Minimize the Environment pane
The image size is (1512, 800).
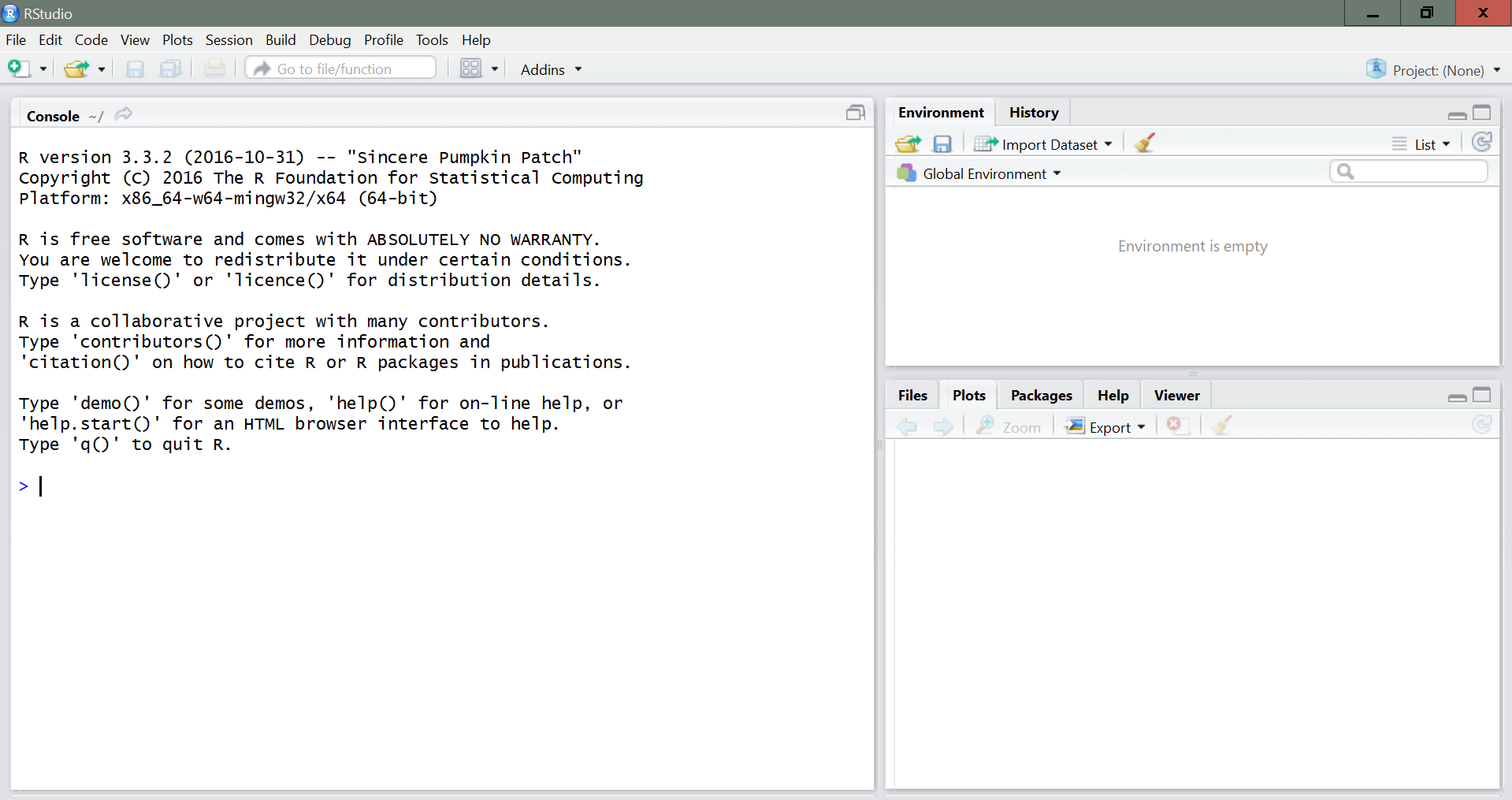click(x=1457, y=114)
